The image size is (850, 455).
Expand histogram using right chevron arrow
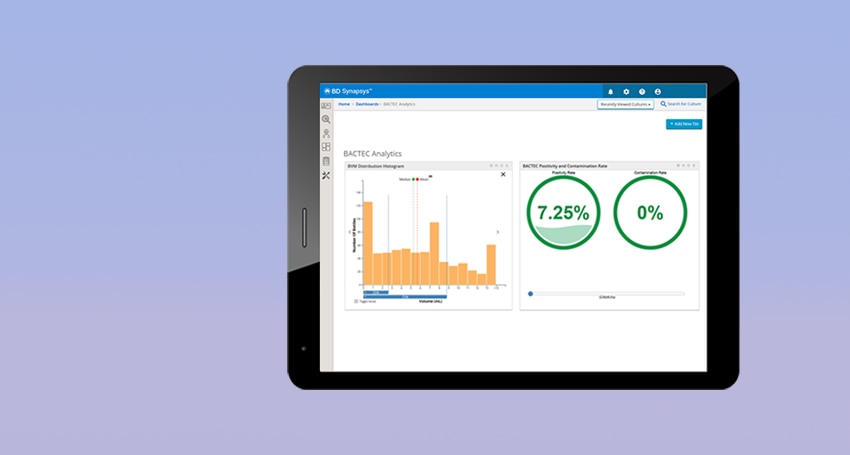pyautogui.click(x=498, y=232)
